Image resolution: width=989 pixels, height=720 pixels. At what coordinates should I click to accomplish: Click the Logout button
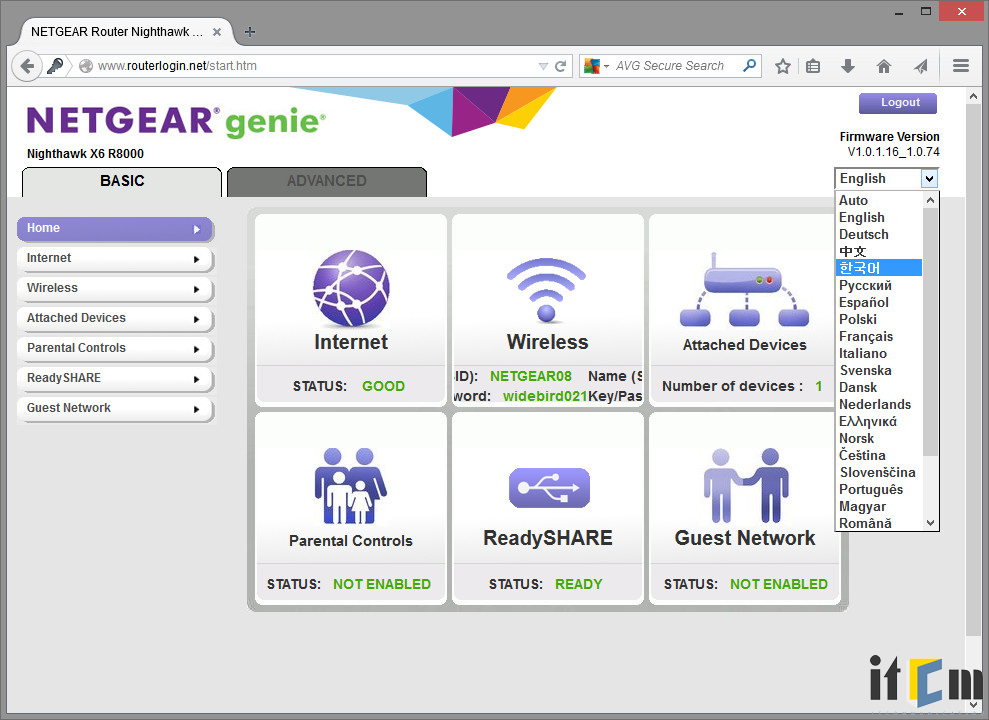898,103
